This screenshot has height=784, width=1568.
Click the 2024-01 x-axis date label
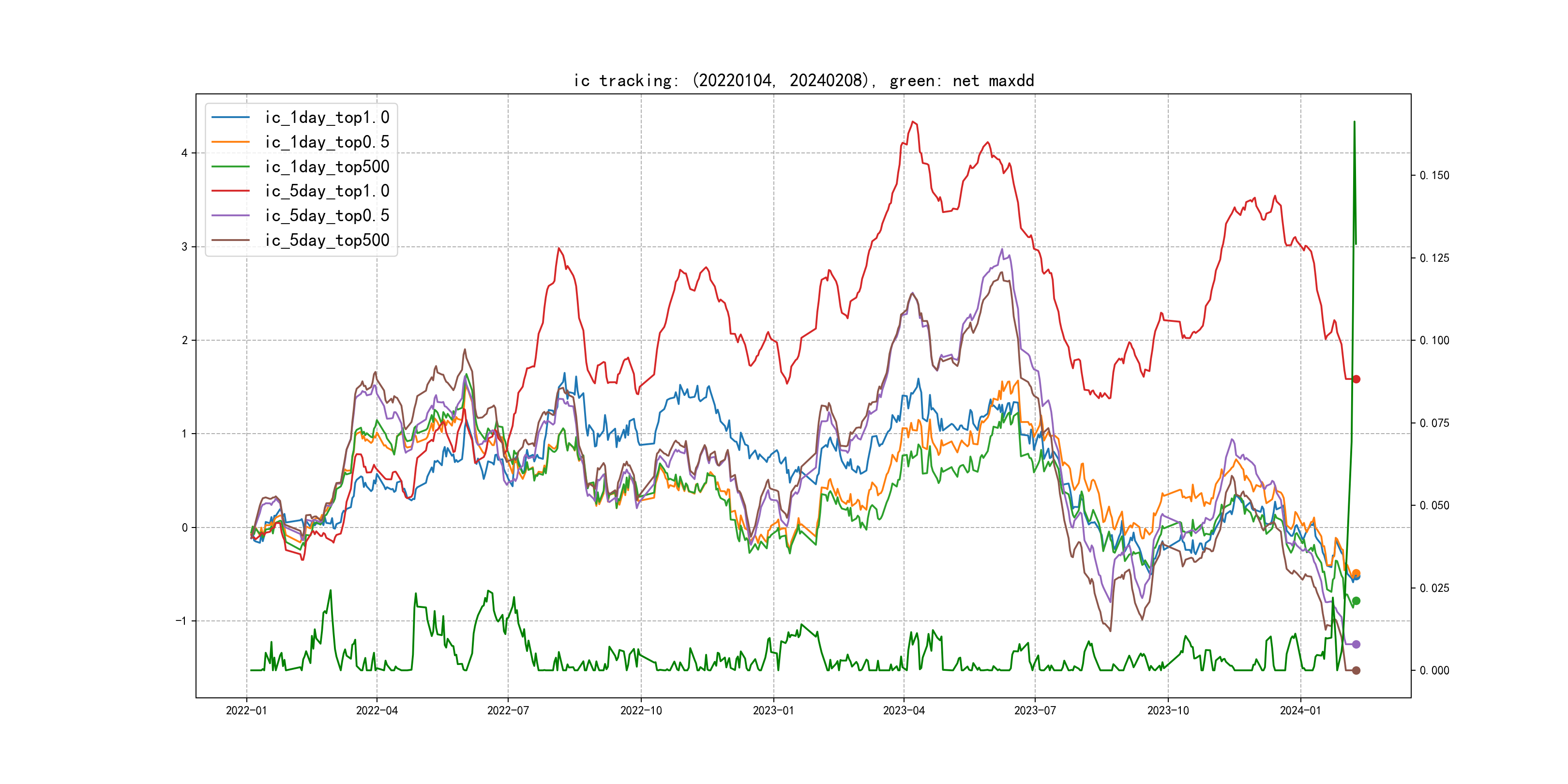click(1300, 711)
